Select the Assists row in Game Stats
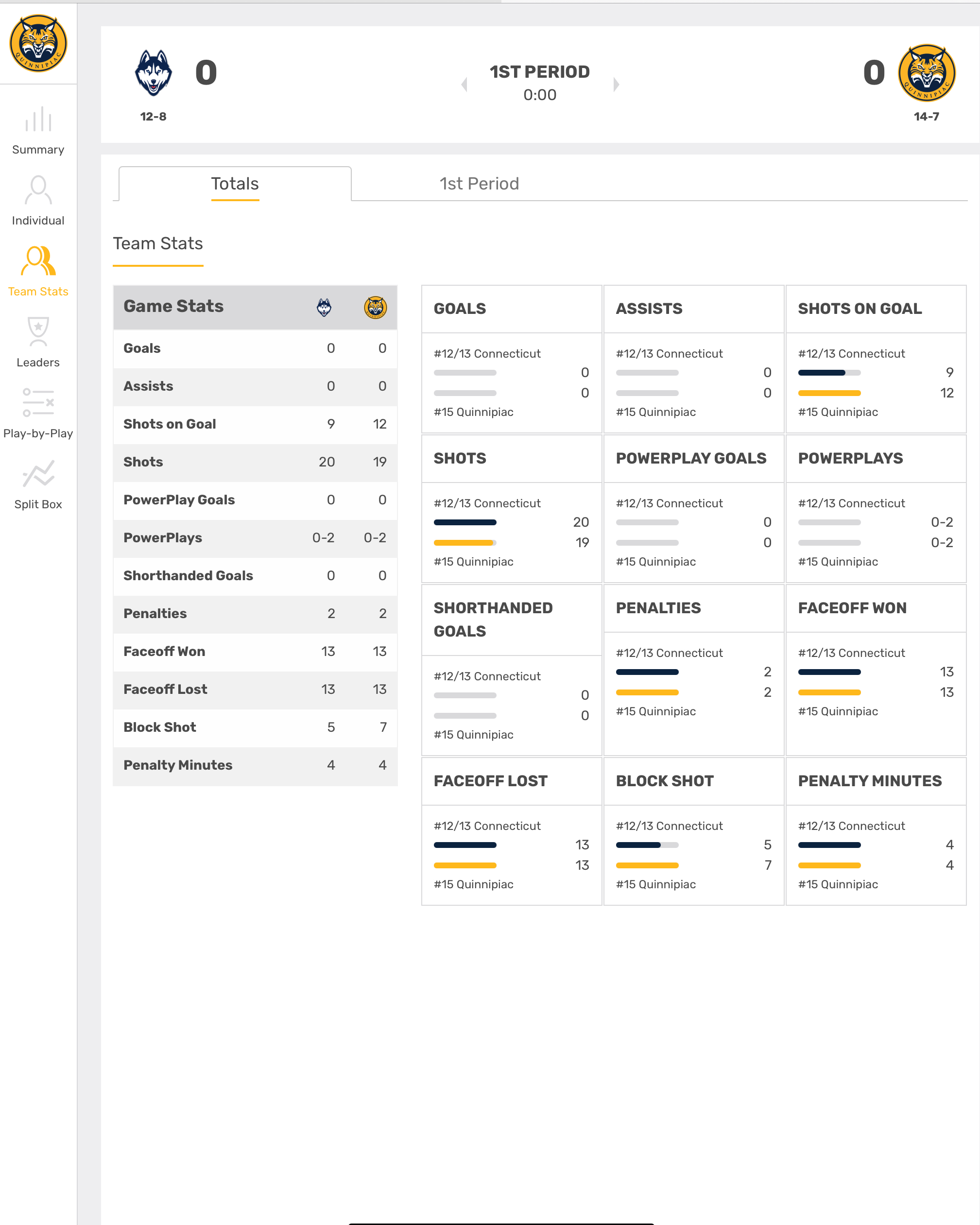This screenshot has width=980, height=1225. coord(255,386)
